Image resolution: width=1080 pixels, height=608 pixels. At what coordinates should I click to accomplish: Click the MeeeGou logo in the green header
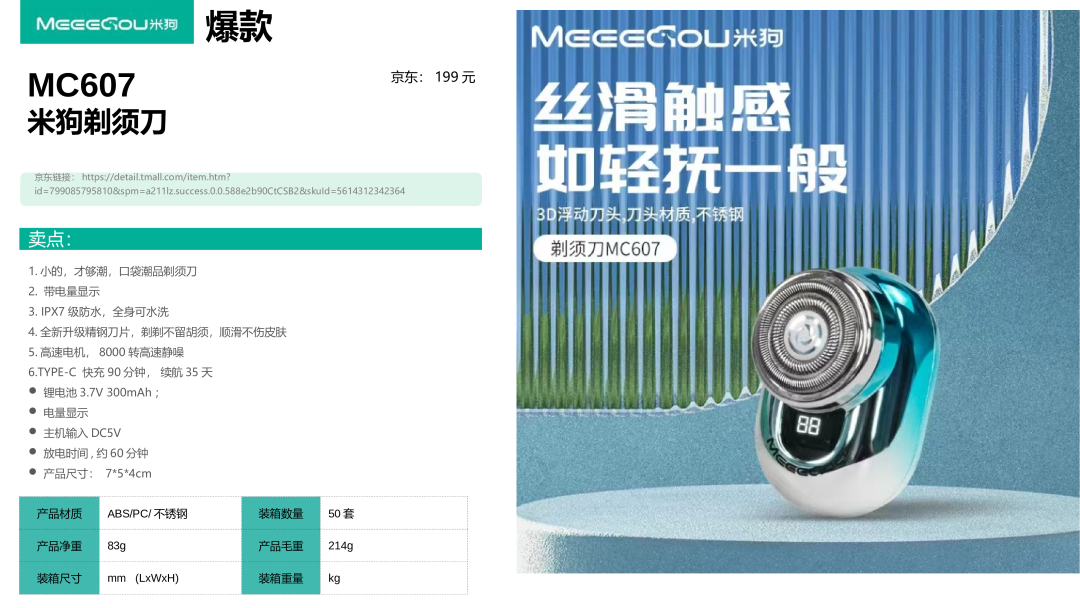pos(107,23)
